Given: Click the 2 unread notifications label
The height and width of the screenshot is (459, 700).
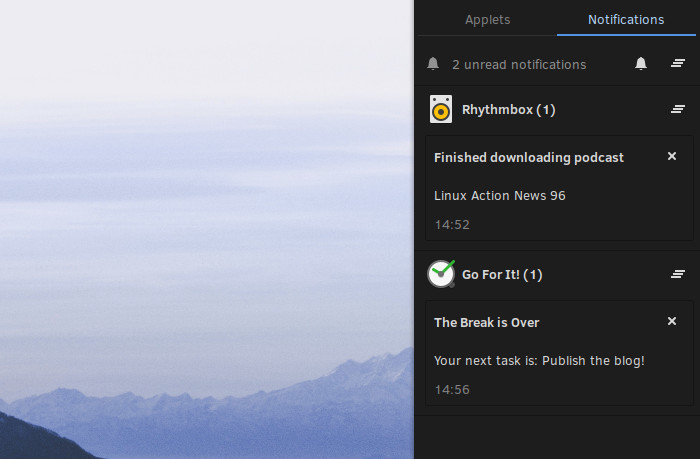Looking at the screenshot, I should pyautogui.click(x=519, y=65).
